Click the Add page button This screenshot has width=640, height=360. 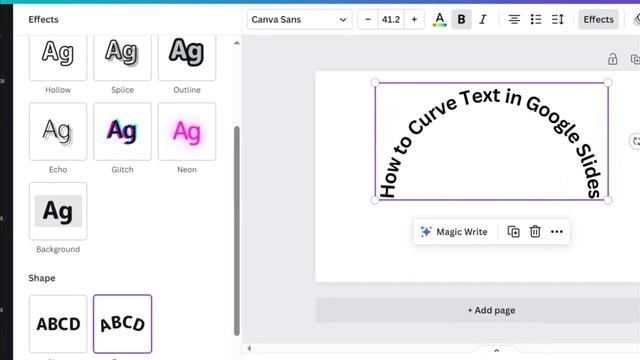(491, 310)
